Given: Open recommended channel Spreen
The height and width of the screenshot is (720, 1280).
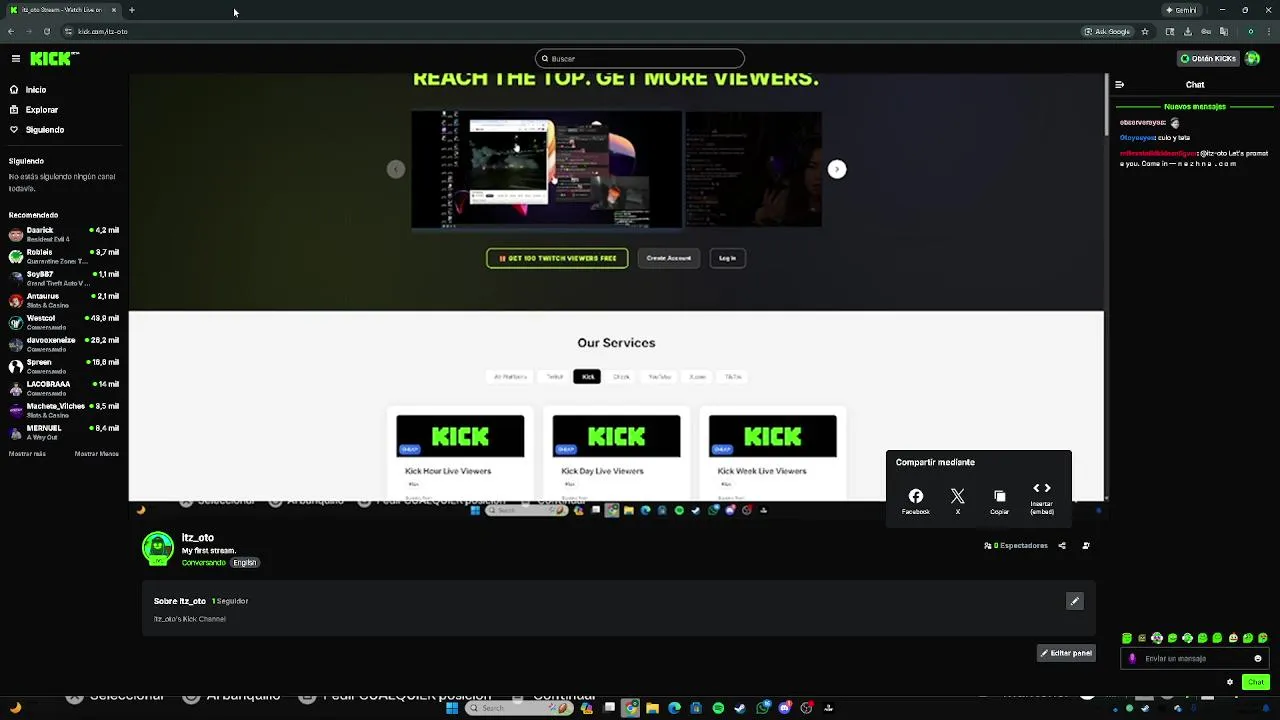Looking at the screenshot, I should point(63,366).
